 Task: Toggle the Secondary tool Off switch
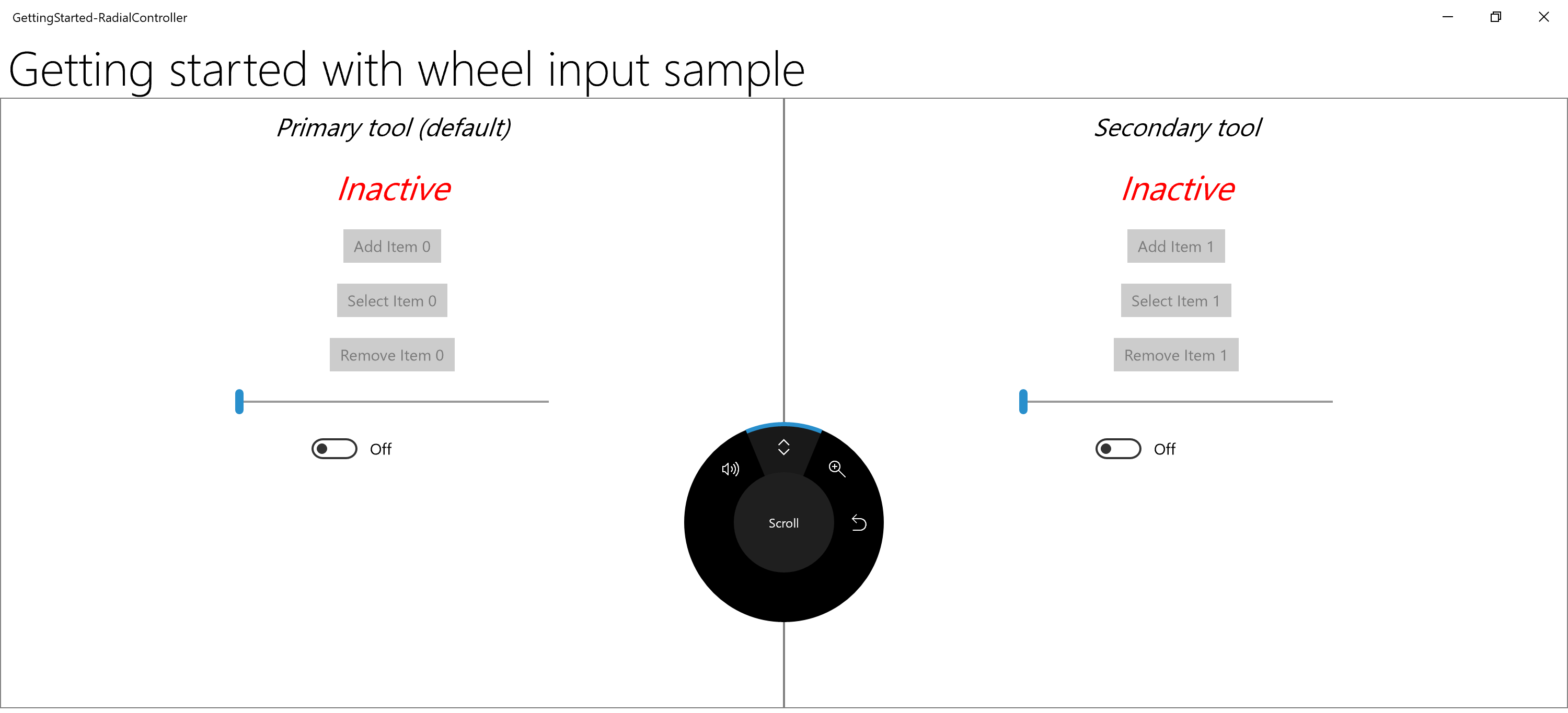(1119, 448)
